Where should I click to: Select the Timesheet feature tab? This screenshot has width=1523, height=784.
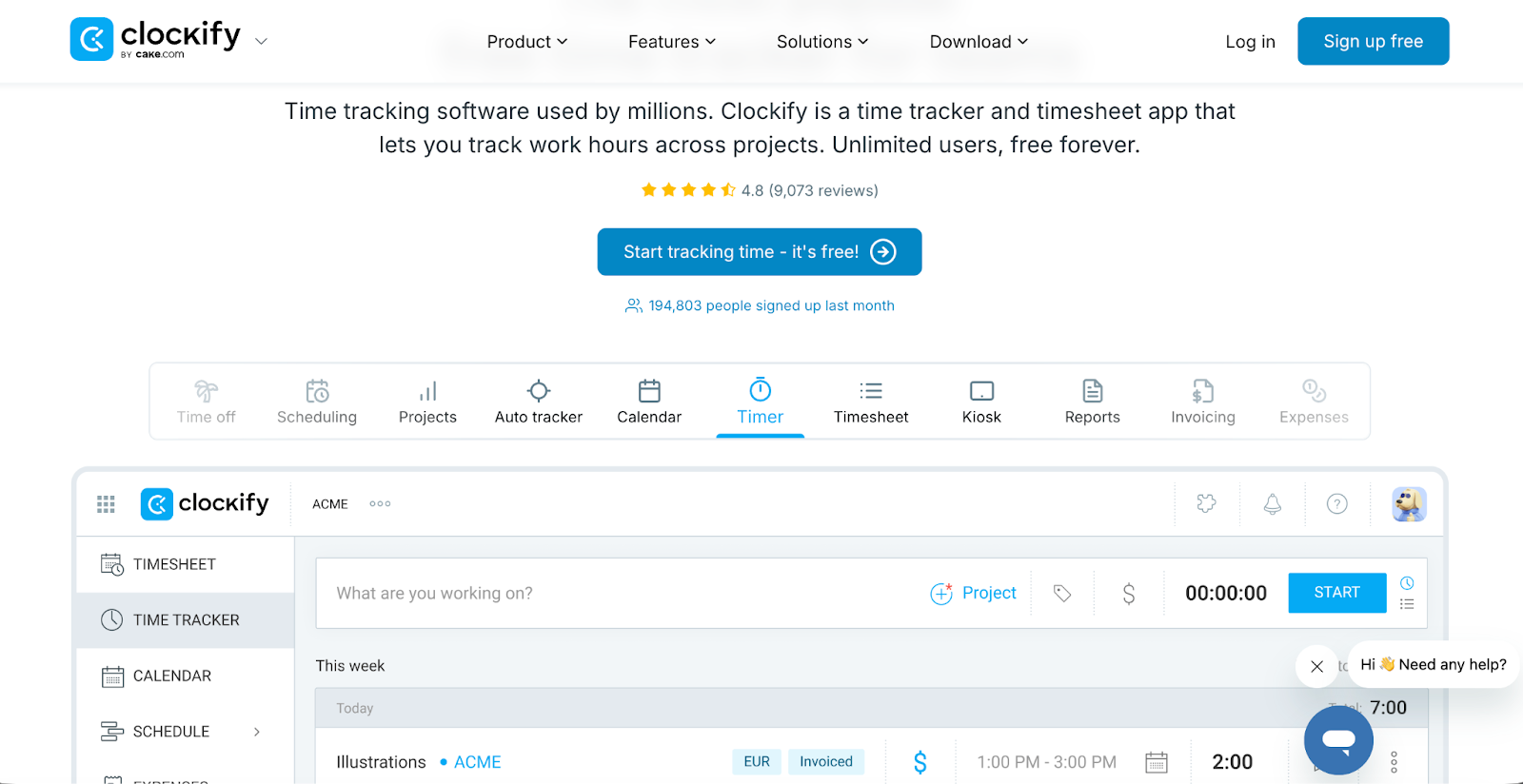870,402
